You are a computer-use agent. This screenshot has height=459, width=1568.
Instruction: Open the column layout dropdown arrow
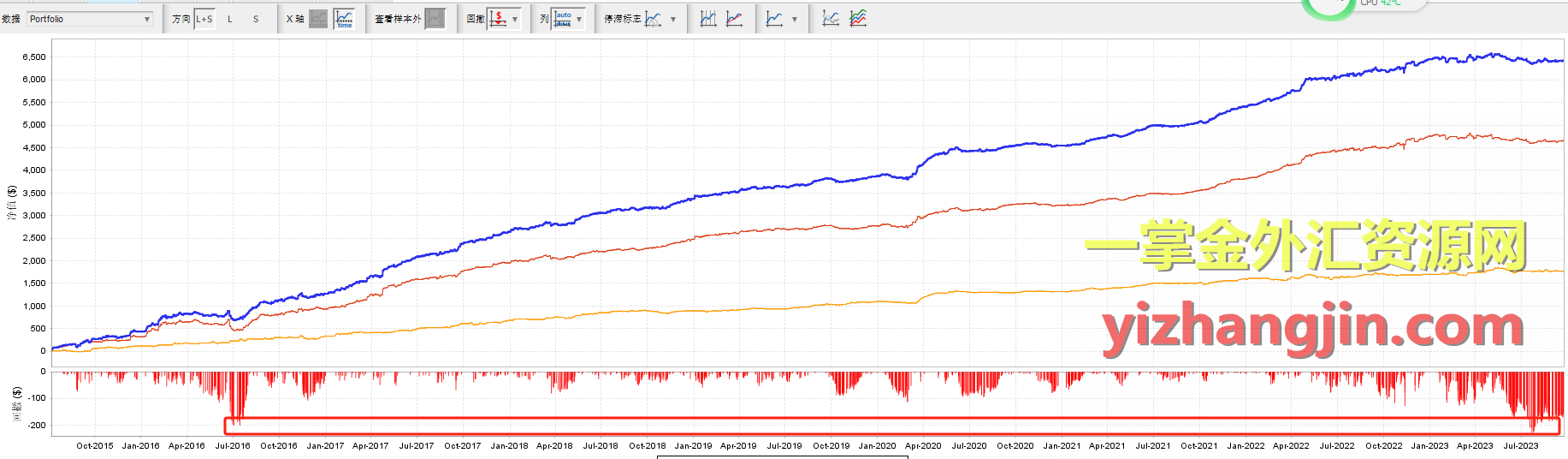[x=579, y=19]
